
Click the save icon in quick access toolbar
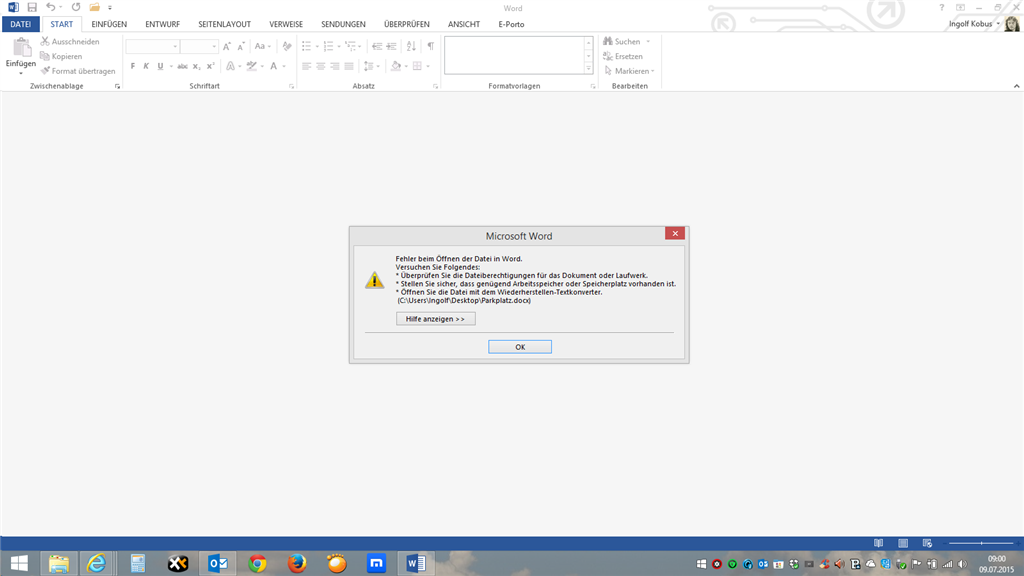click(31, 7)
